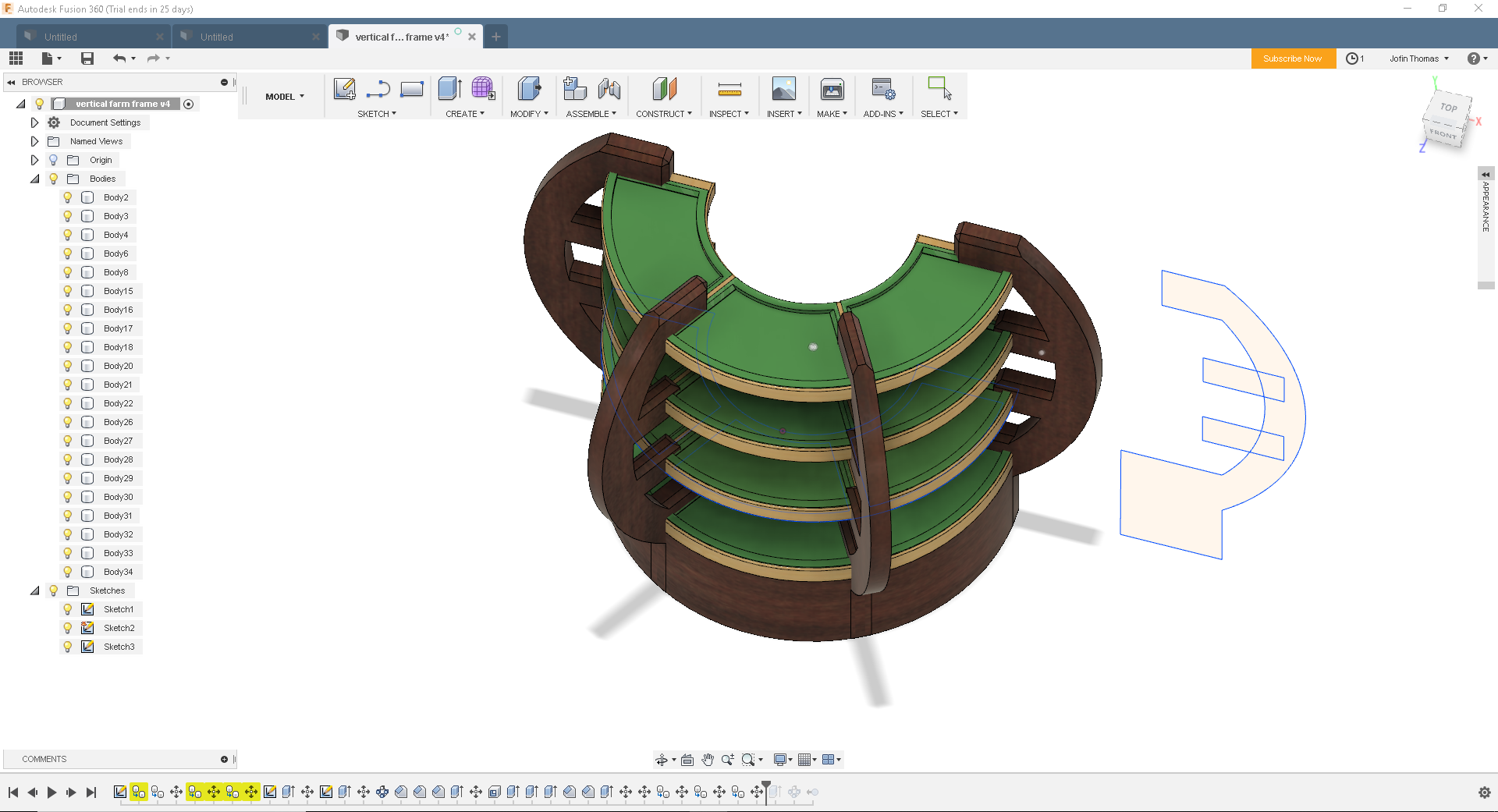The height and width of the screenshot is (812, 1498).
Task: Click the Measure tool under Inspect
Action: point(729,90)
